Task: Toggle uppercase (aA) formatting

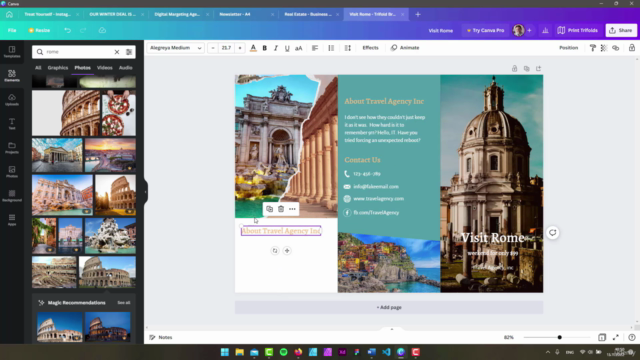Action: point(298,48)
